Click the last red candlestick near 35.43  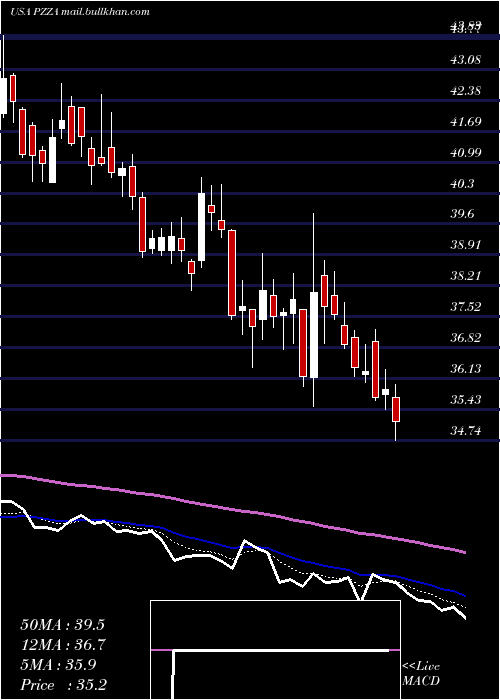click(396, 409)
